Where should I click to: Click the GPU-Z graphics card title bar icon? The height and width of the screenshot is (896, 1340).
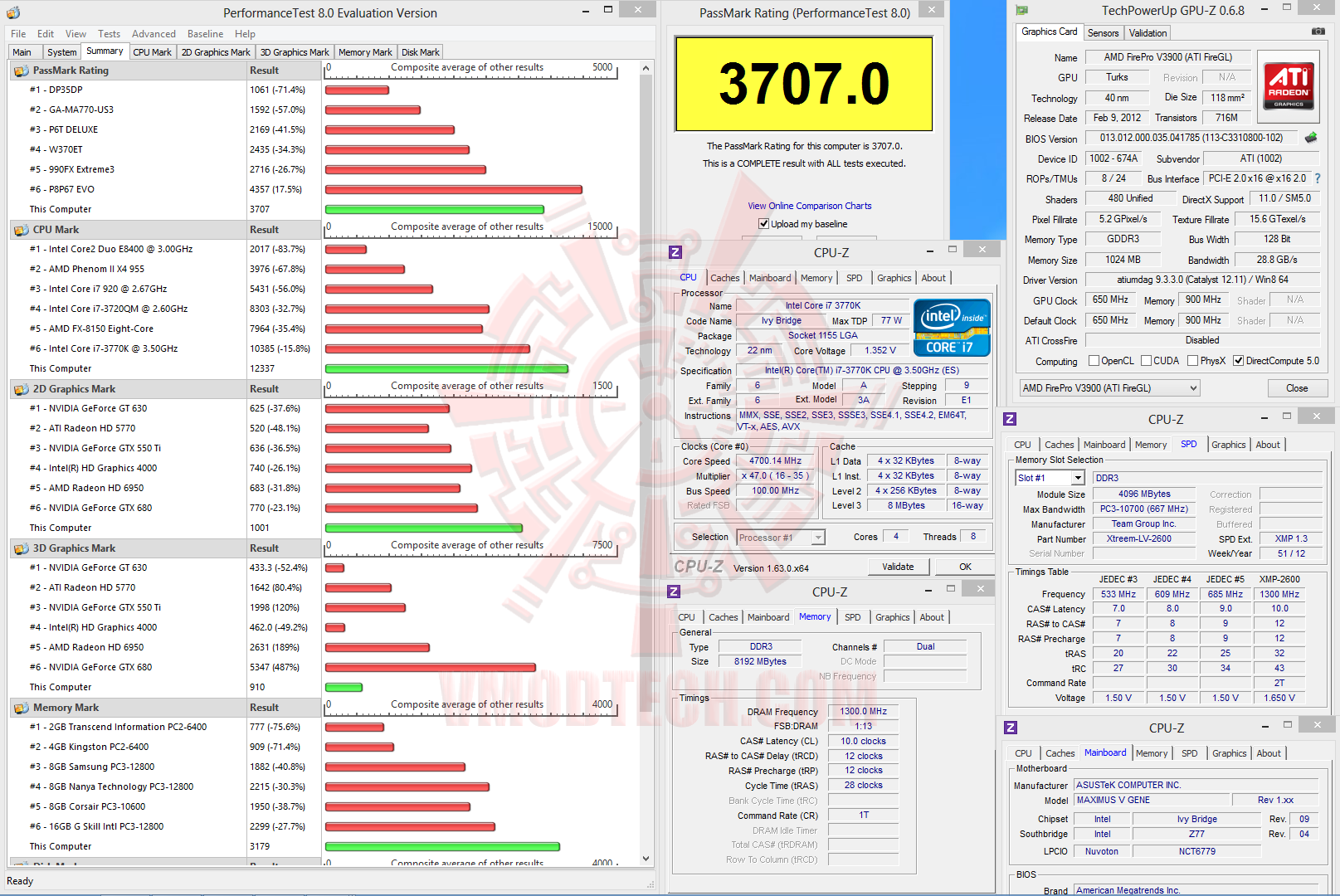point(1022,11)
